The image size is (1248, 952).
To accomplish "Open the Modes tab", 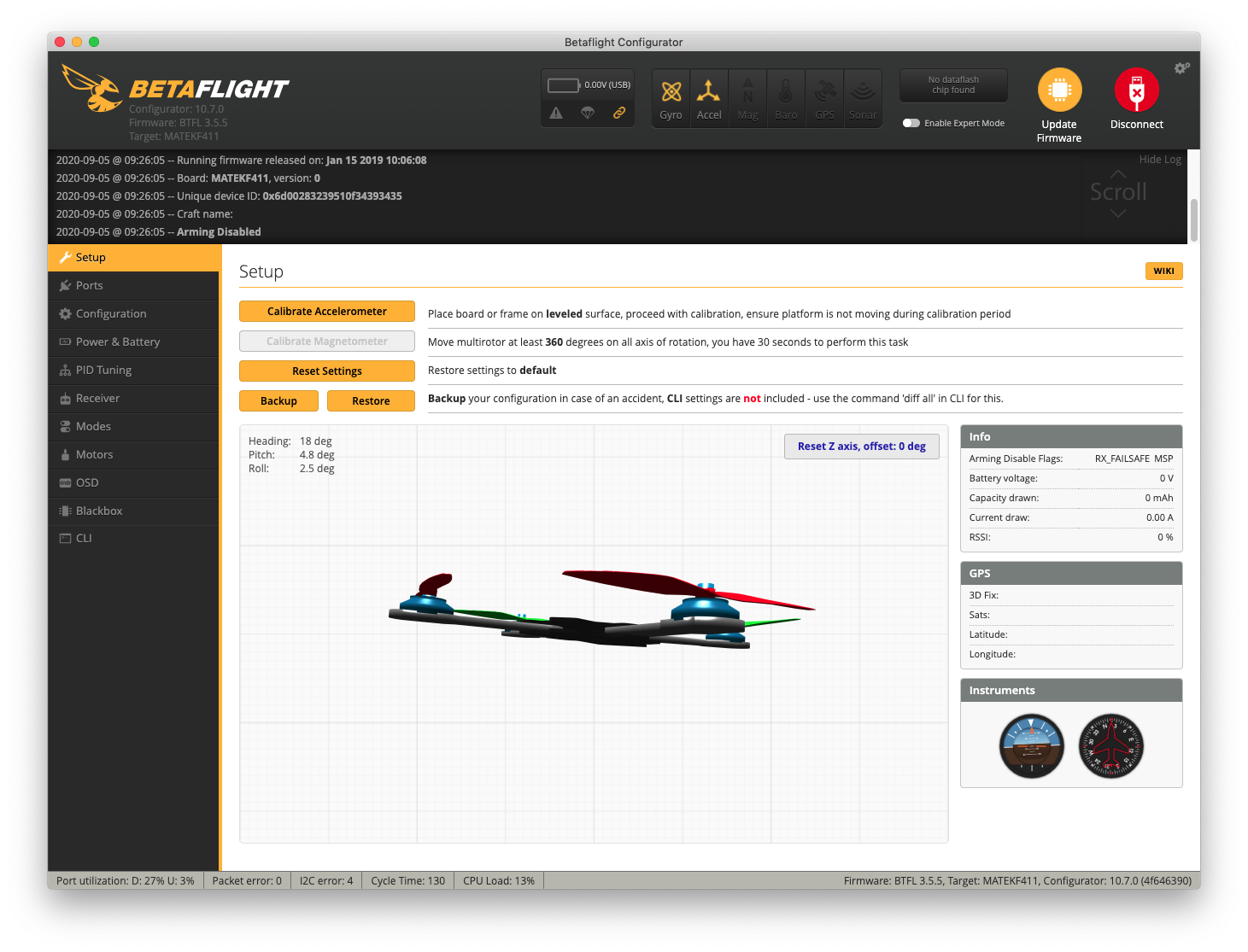I will [x=134, y=427].
